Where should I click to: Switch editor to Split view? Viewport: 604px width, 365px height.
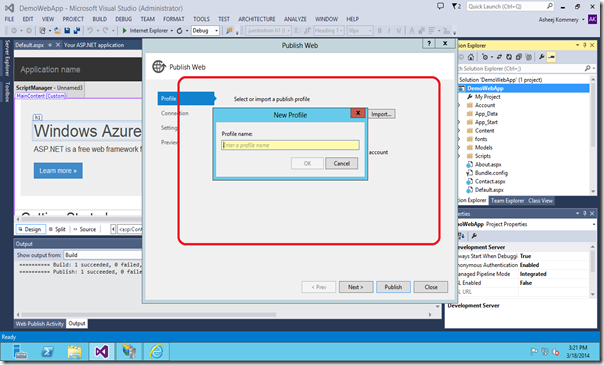pyautogui.click(x=57, y=229)
